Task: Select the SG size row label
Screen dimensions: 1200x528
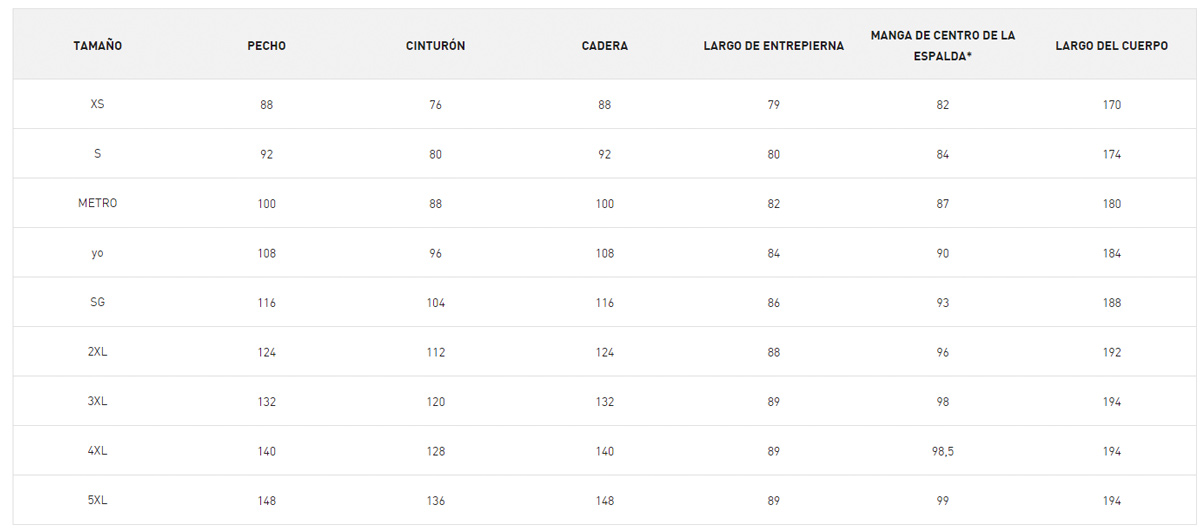Action: coord(97,302)
